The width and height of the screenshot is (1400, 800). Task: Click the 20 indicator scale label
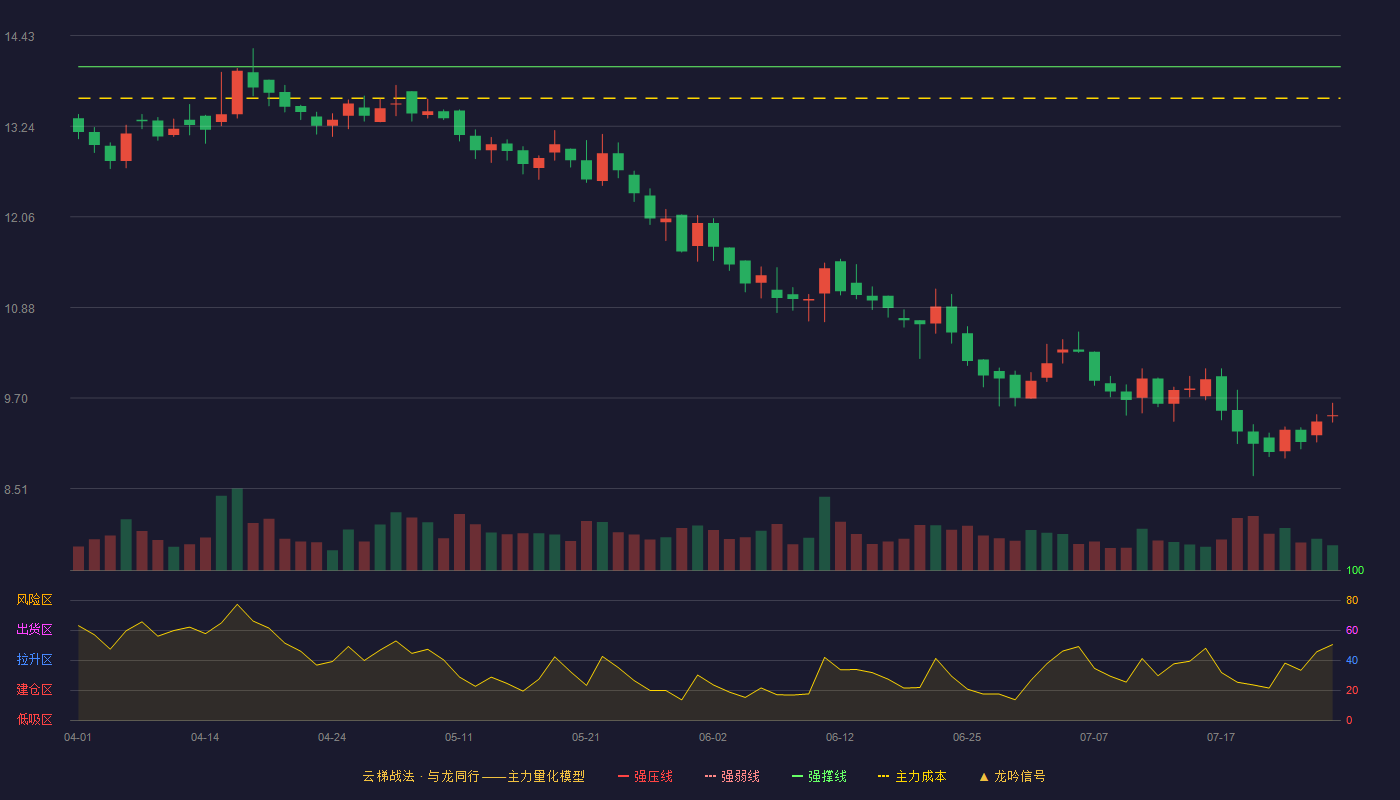[x=1352, y=690]
